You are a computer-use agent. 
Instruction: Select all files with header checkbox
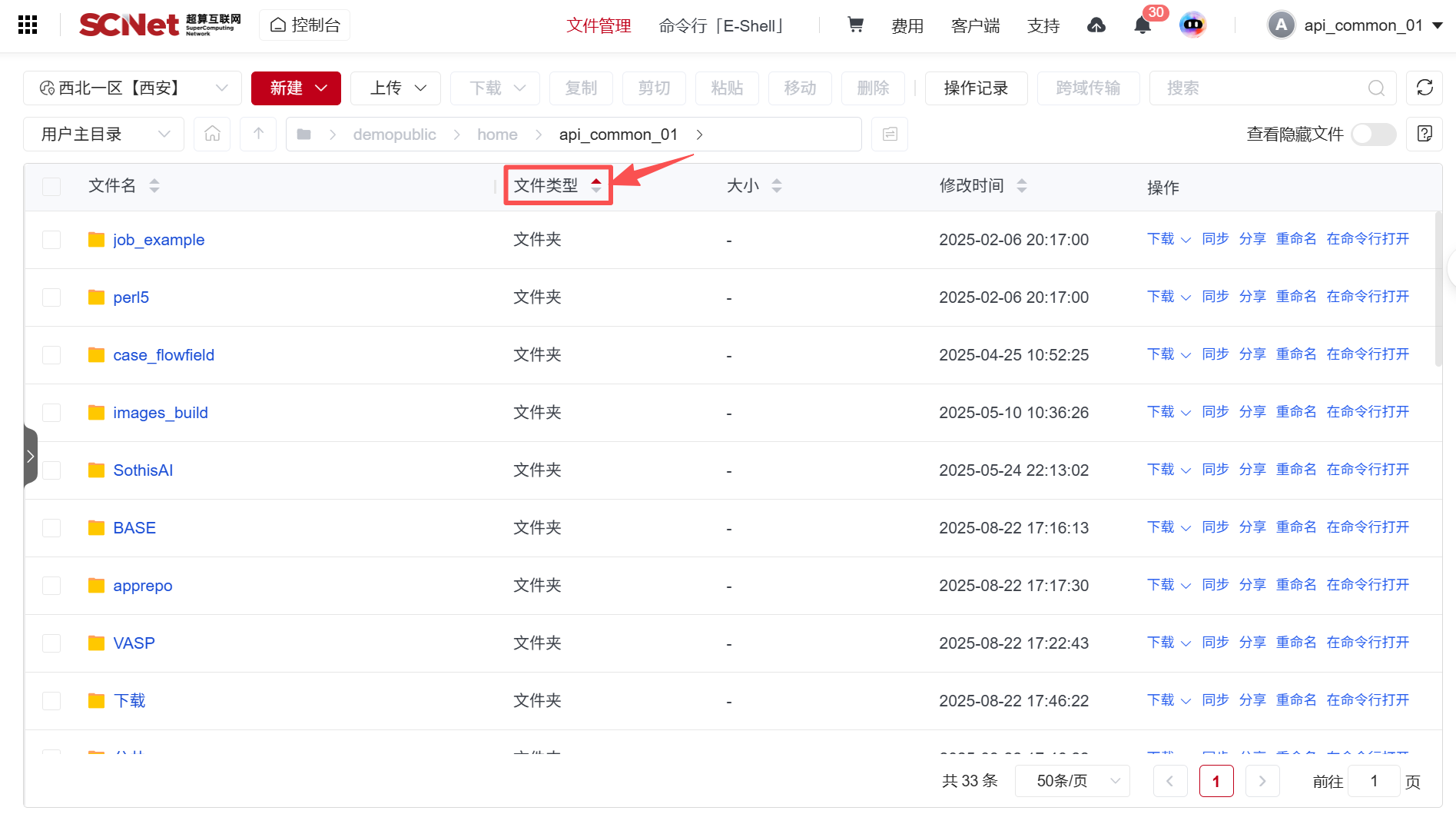[x=51, y=186]
